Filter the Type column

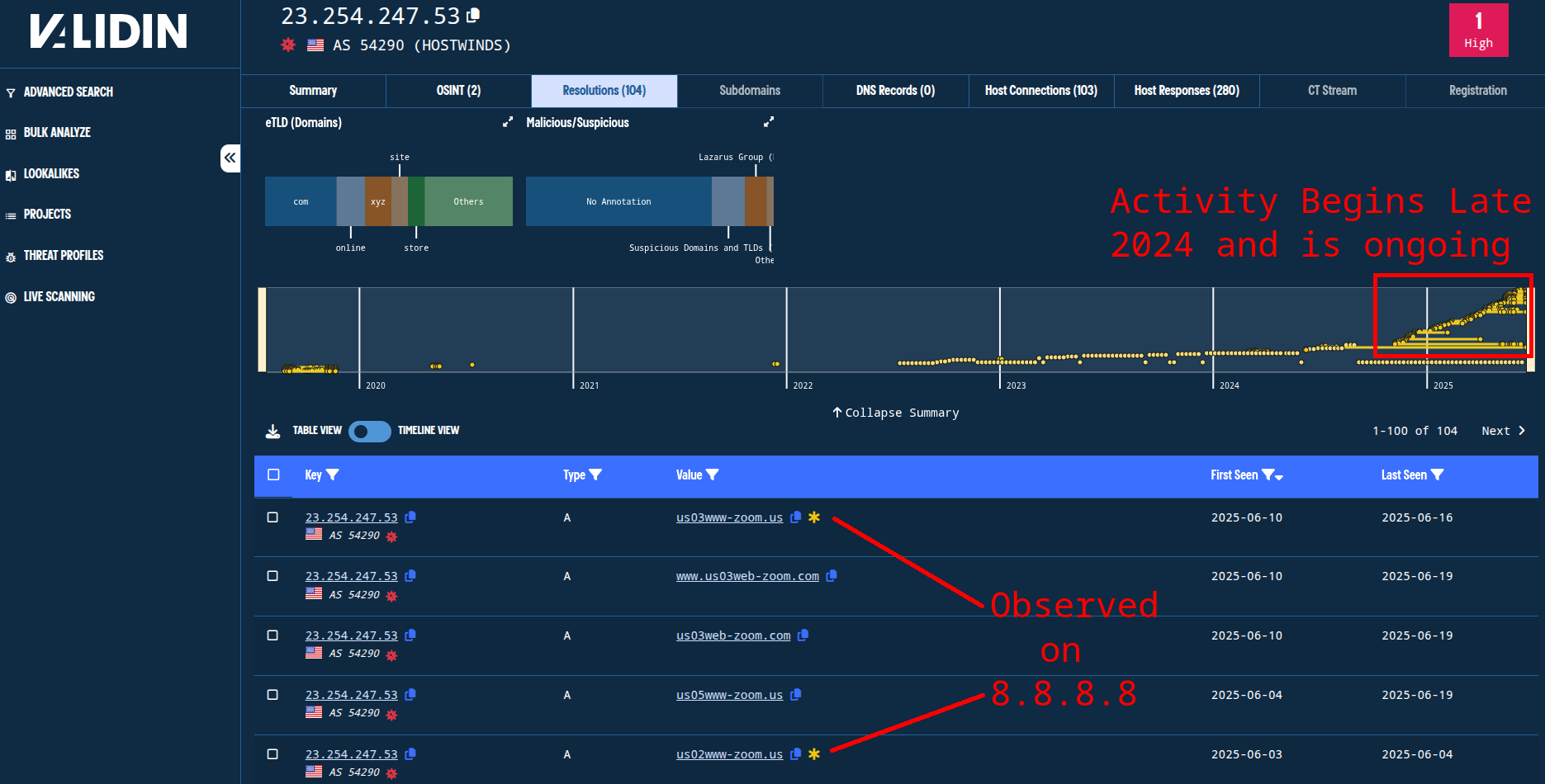pos(595,475)
